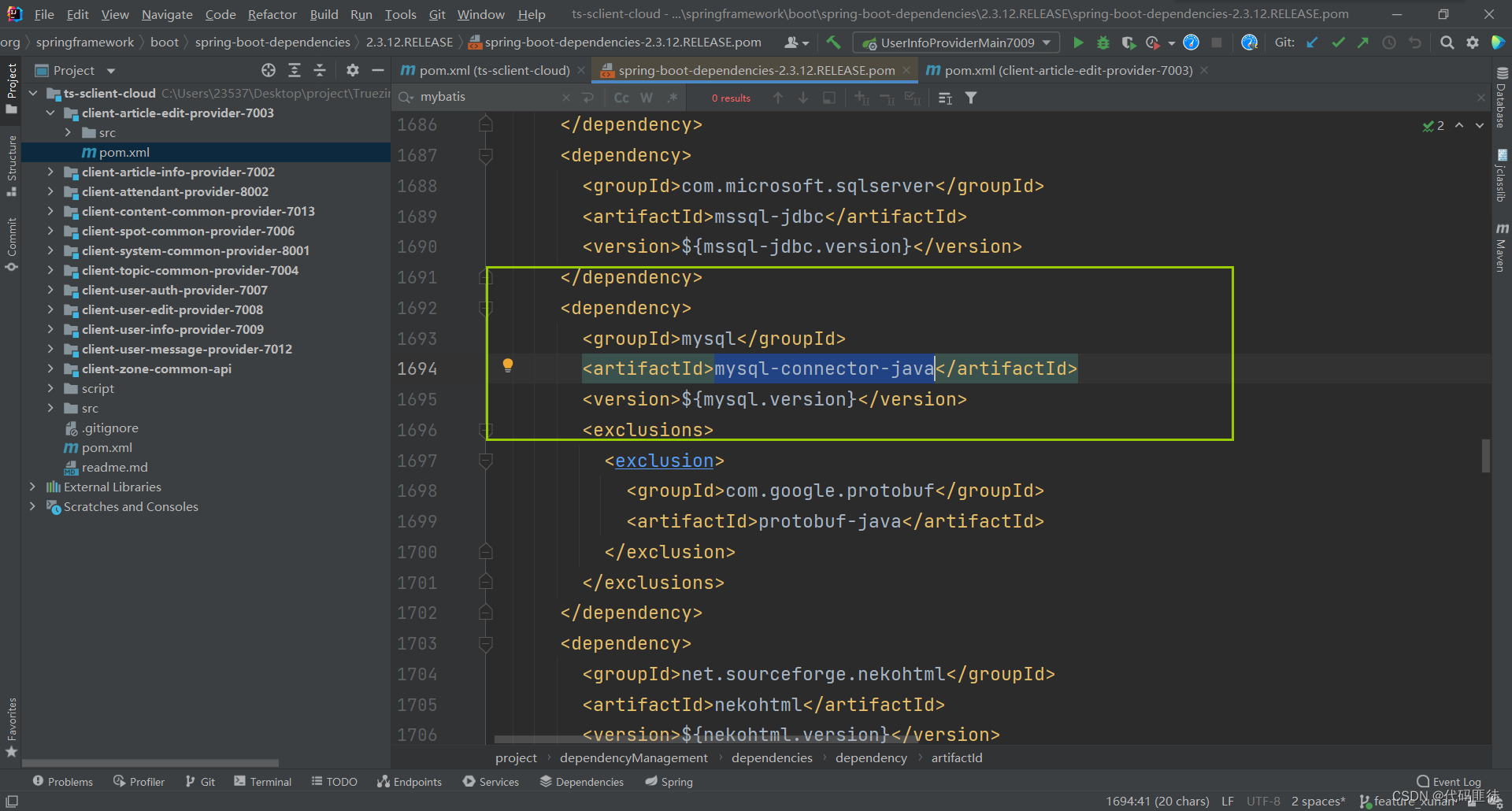This screenshot has height=811, width=1512.
Task: Open the Event Log
Action: [x=1449, y=781]
